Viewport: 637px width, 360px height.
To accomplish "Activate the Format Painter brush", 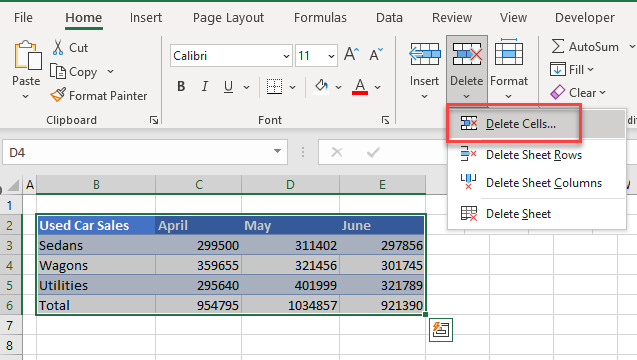I will coord(58,95).
